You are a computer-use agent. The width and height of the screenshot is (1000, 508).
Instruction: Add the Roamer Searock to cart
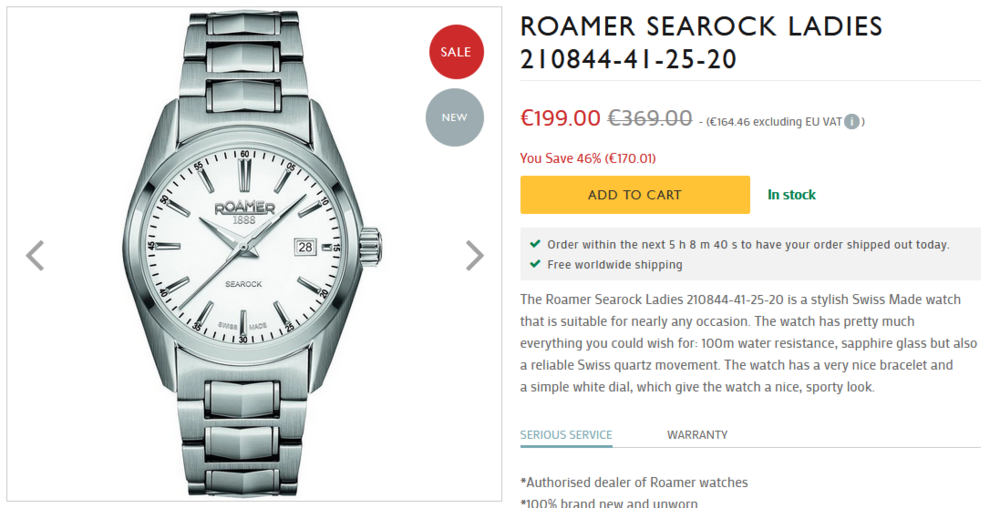click(x=634, y=195)
